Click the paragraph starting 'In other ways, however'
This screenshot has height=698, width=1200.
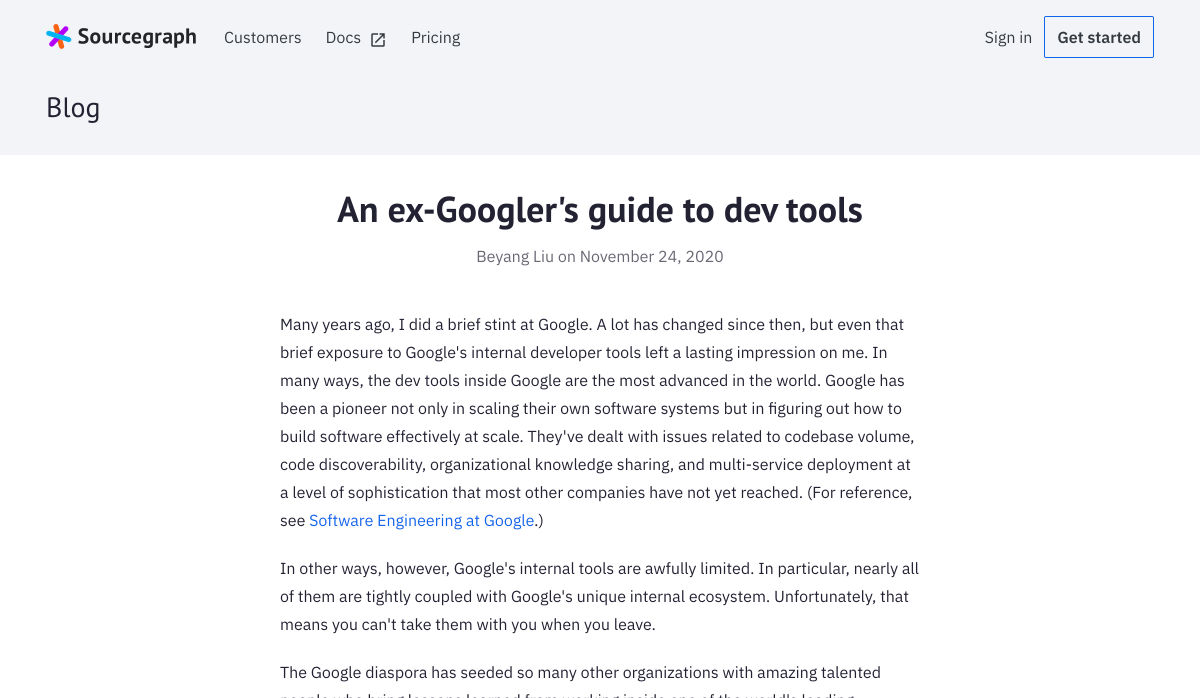click(600, 596)
